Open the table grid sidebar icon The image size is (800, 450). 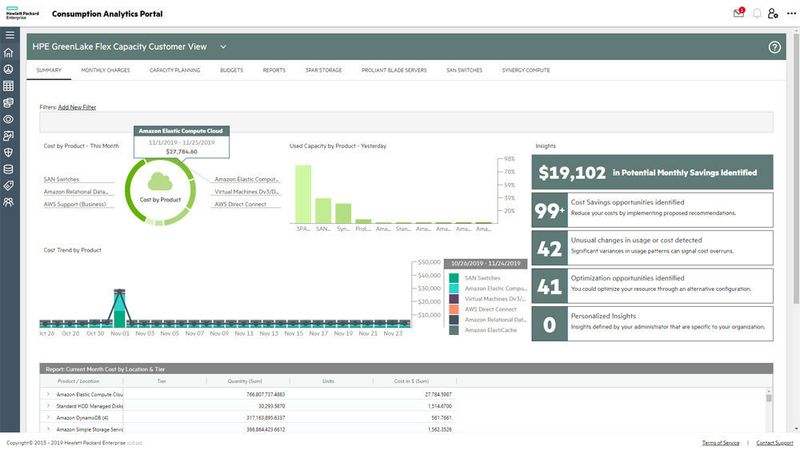9,86
